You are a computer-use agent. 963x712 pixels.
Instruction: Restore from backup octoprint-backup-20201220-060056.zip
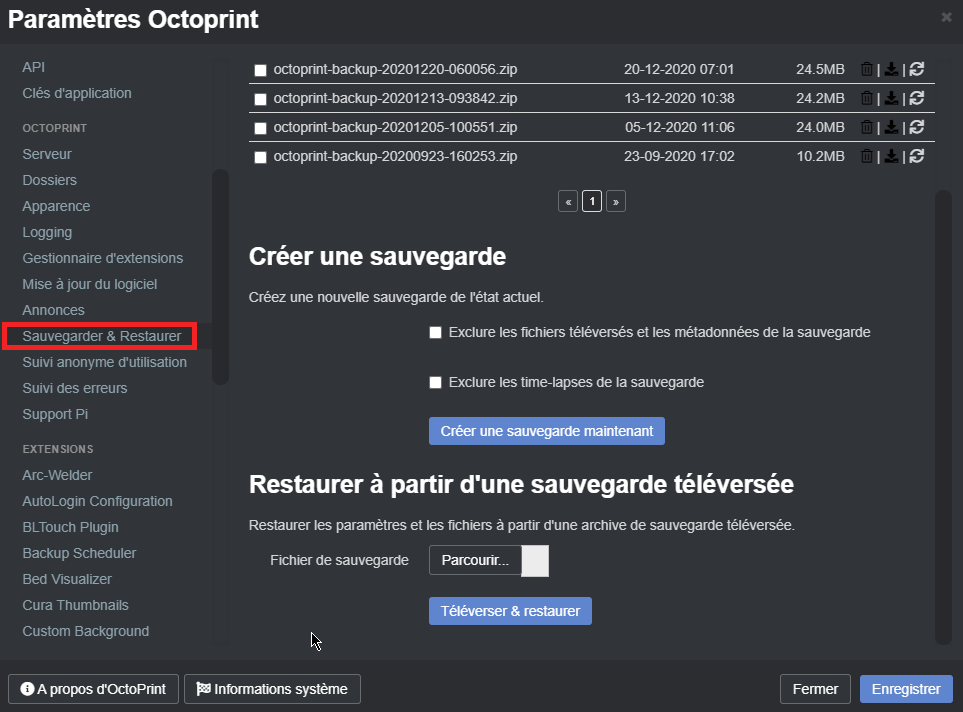coord(917,69)
